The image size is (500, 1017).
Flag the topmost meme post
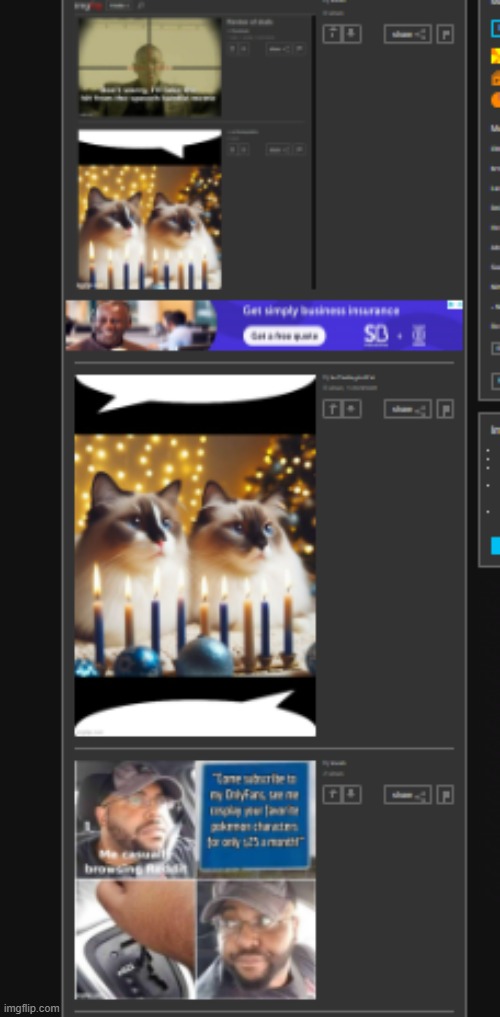[x=445, y=34]
